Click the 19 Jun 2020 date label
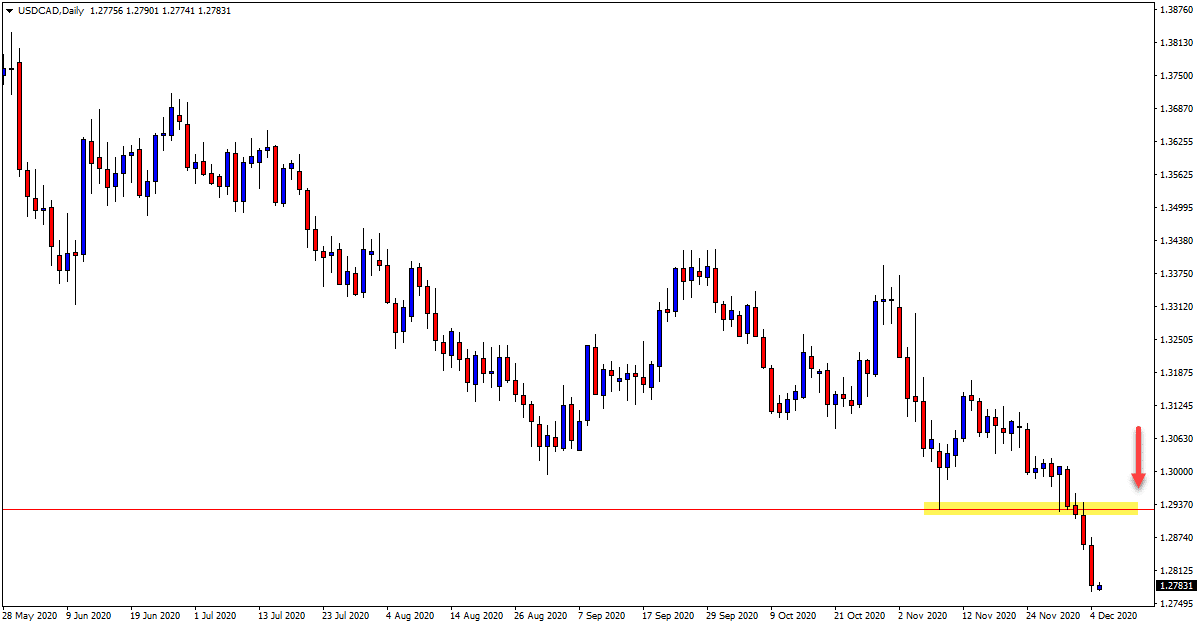This screenshot has width=1200, height=627. 157,615
